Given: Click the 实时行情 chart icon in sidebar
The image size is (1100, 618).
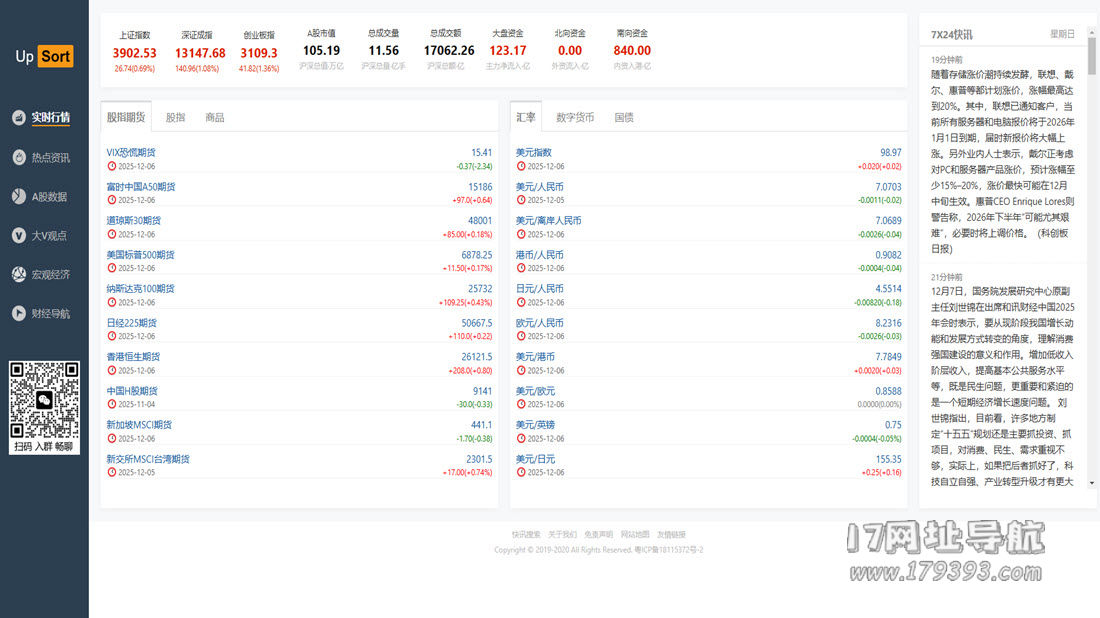Looking at the screenshot, I should pos(18,118).
